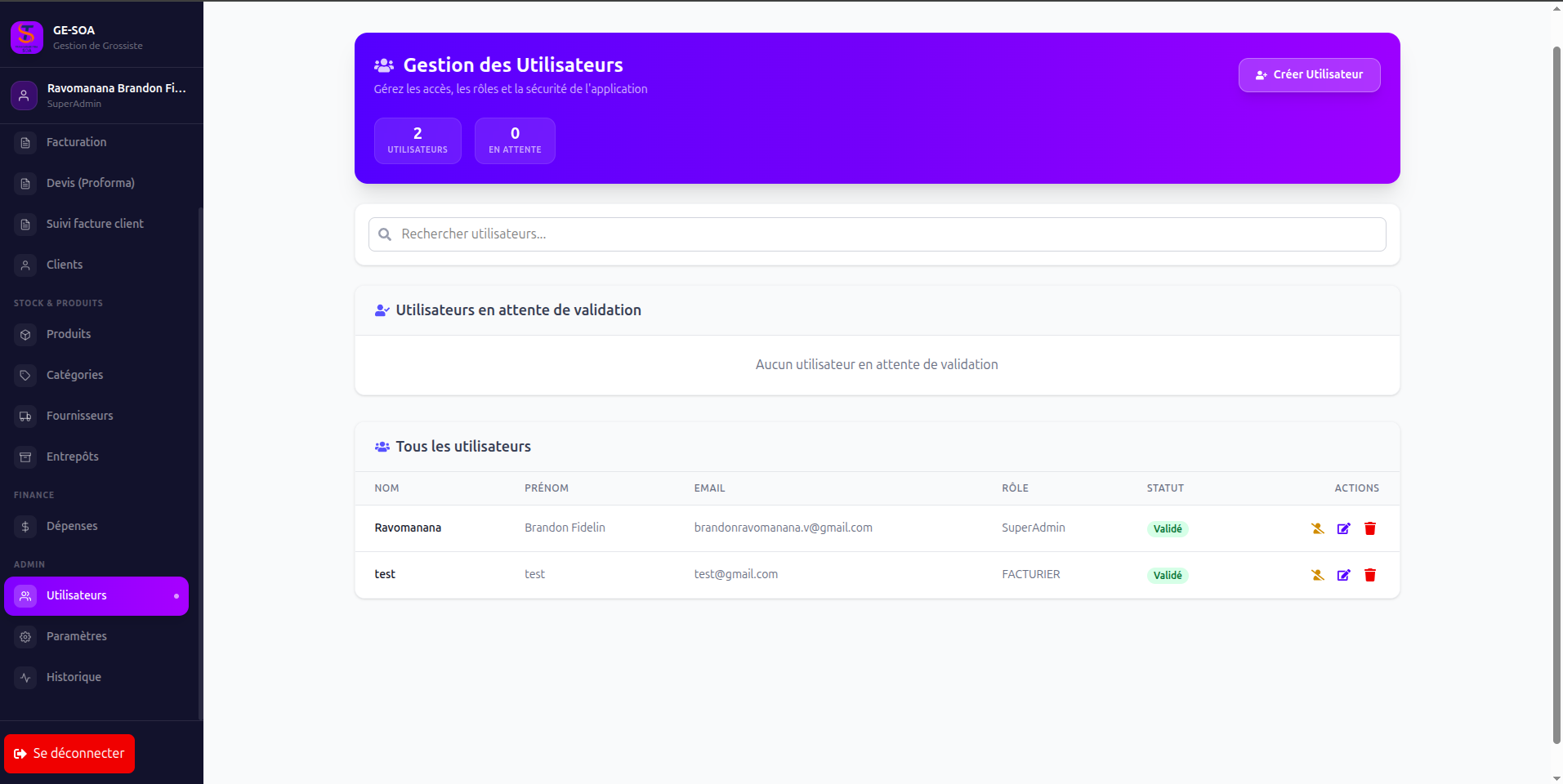
Task: View the Historique page
Action: click(x=96, y=678)
